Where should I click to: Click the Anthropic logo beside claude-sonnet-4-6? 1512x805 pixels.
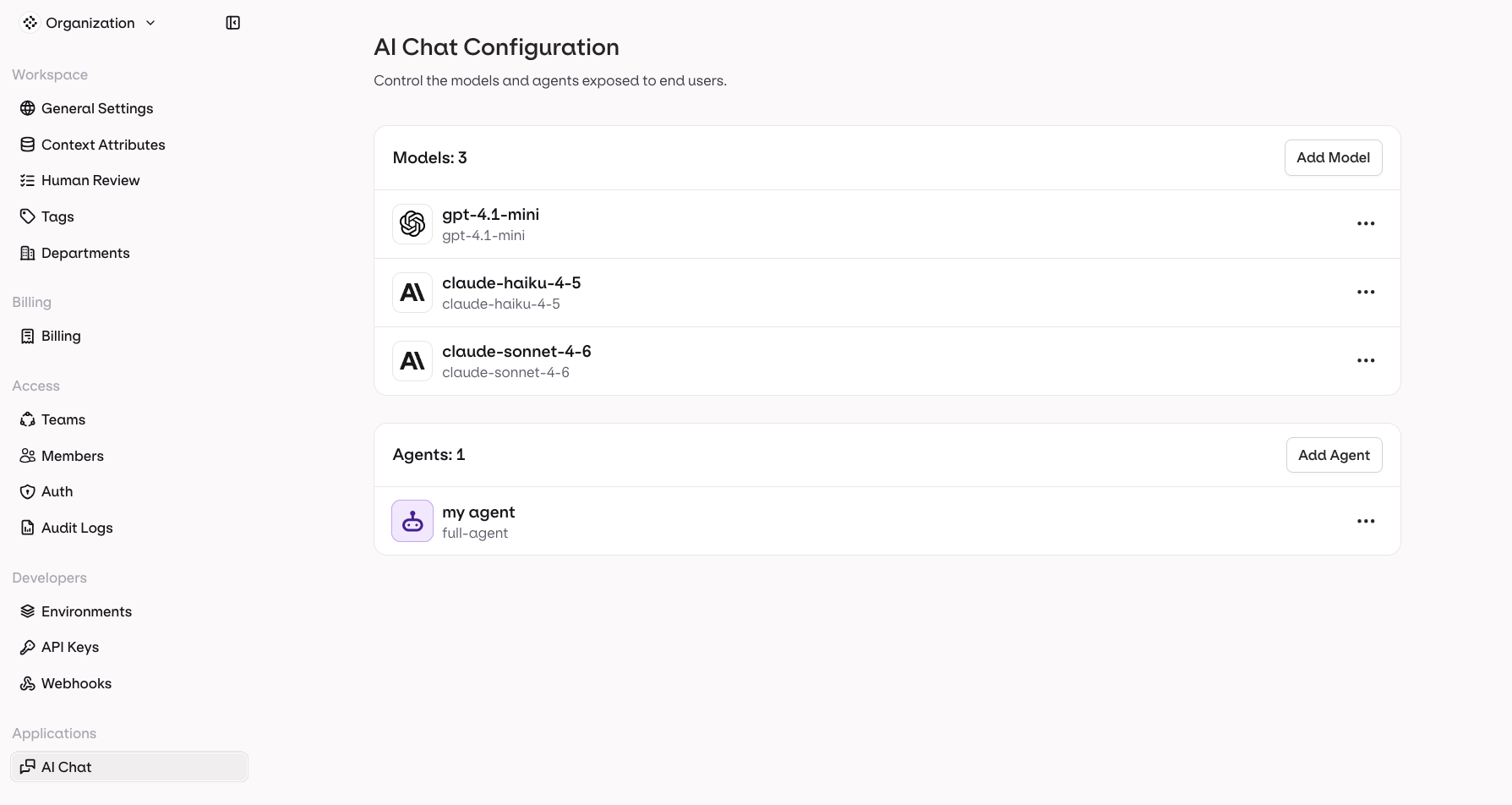click(412, 360)
